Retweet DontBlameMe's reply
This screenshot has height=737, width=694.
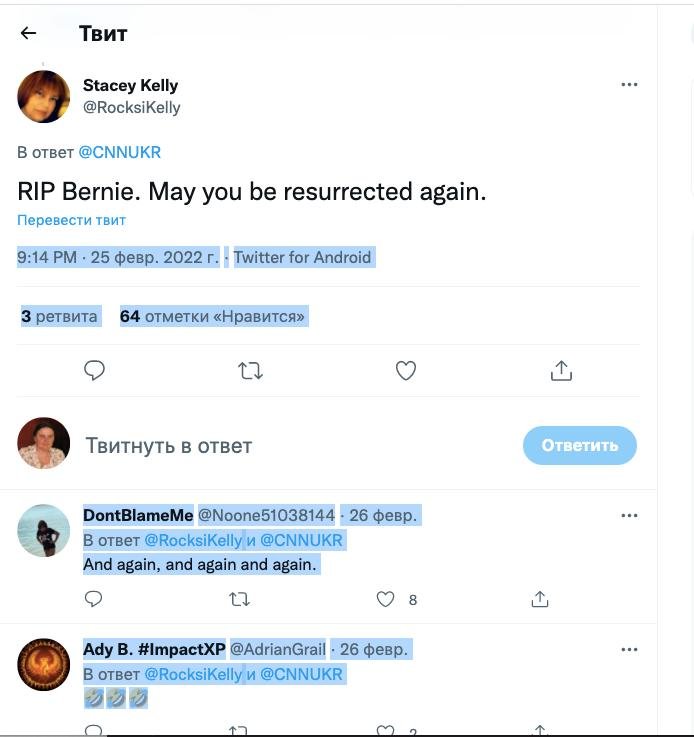240,599
